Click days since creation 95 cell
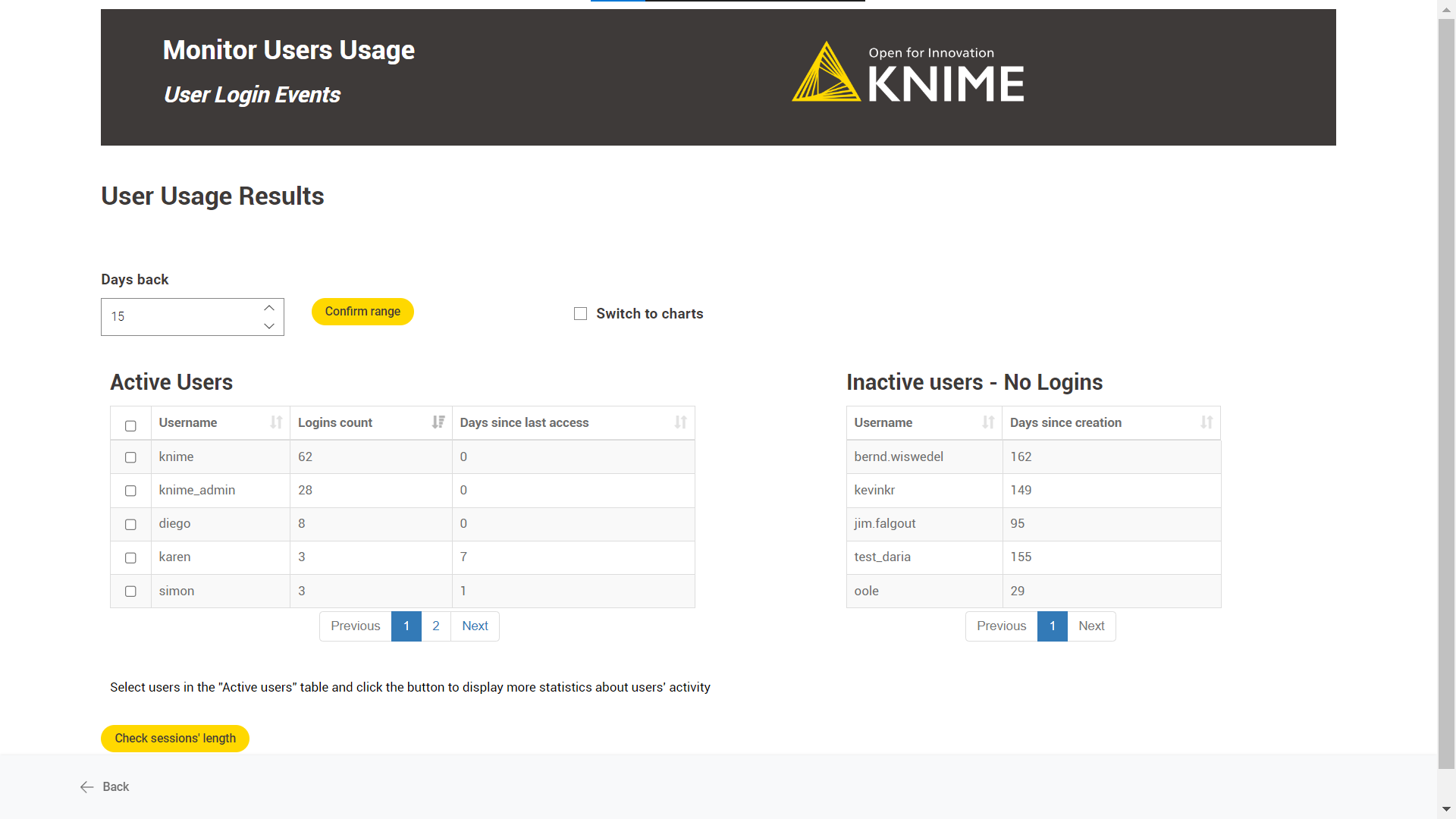1456x819 pixels. click(1112, 524)
